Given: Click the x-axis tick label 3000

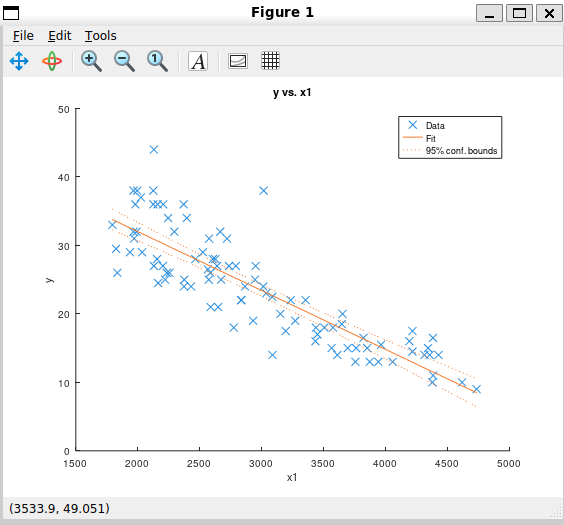Looking at the screenshot, I should tap(261, 464).
